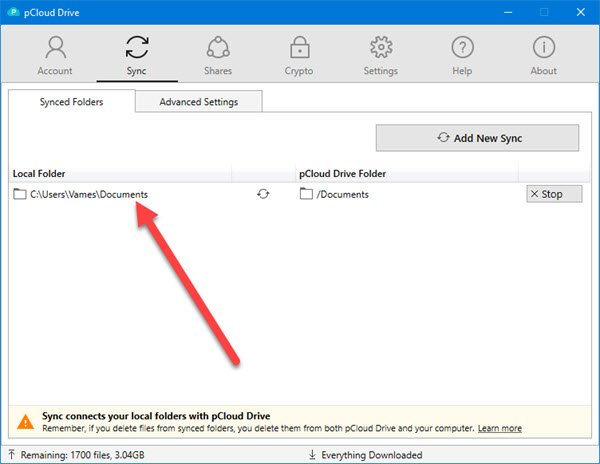This screenshot has width=600, height=464.
Task: Select the /Documents pCloud folder entry
Action: [x=342, y=194]
